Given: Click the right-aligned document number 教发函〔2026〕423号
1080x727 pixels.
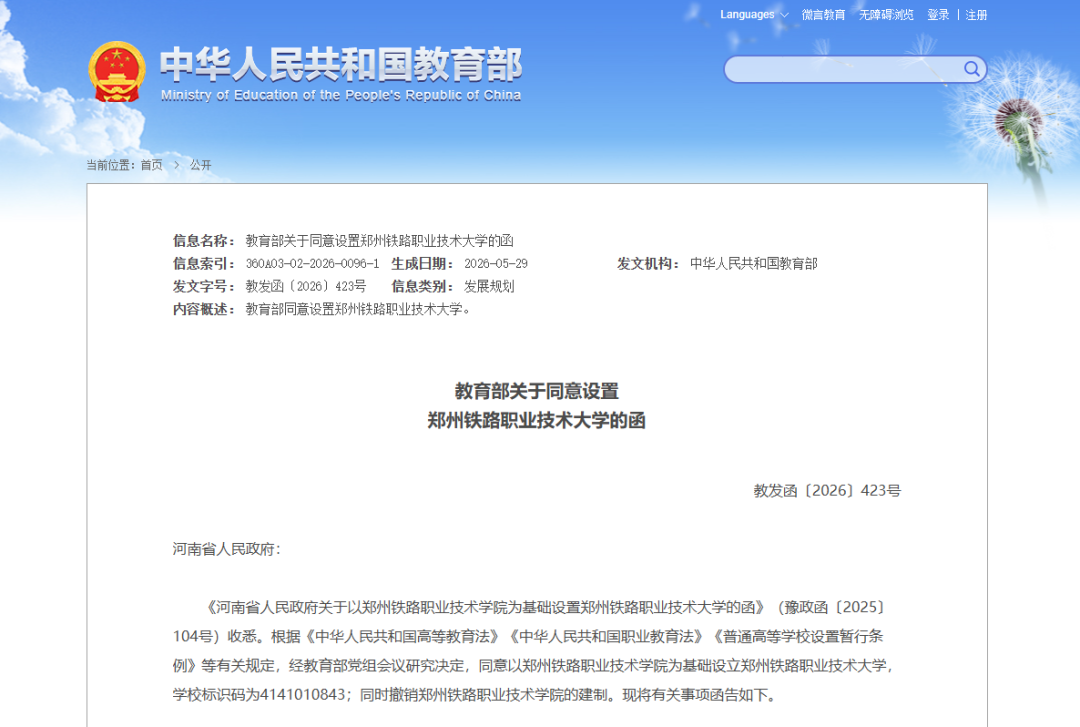Looking at the screenshot, I should pyautogui.click(x=827, y=491).
